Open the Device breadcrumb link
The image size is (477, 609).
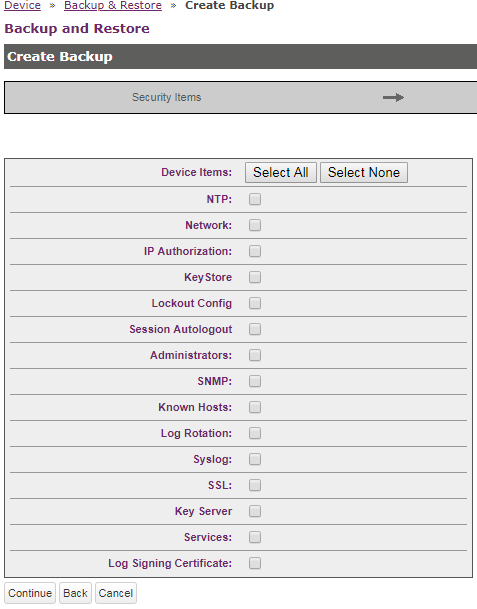coord(23,5)
